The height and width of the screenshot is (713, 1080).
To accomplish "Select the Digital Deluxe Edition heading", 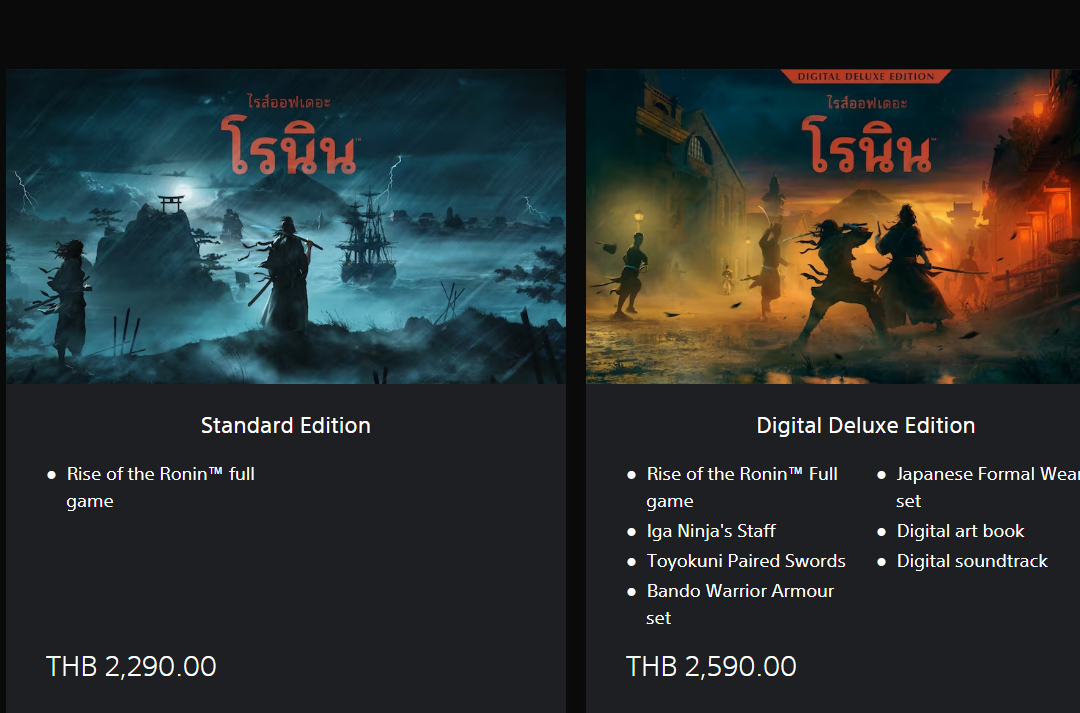I will (865, 425).
